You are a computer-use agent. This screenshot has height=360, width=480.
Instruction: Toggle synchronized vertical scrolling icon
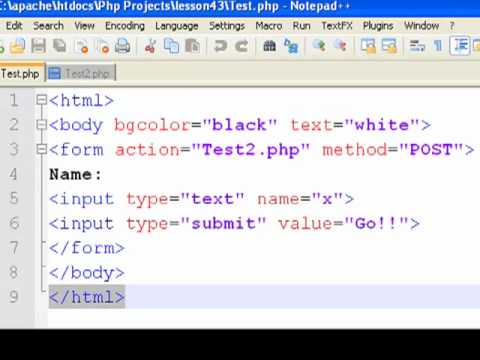point(368,46)
